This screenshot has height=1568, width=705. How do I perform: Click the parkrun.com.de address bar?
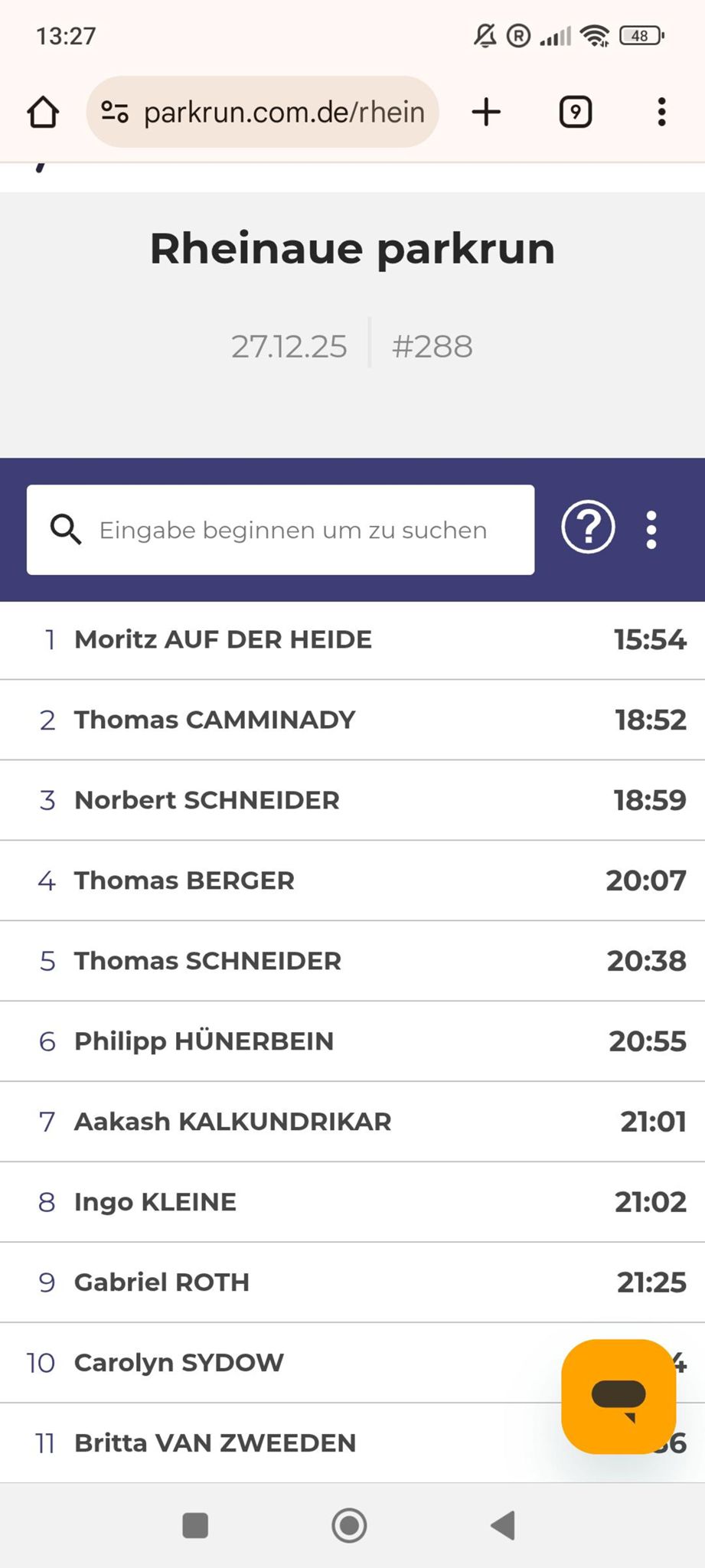click(283, 112)
